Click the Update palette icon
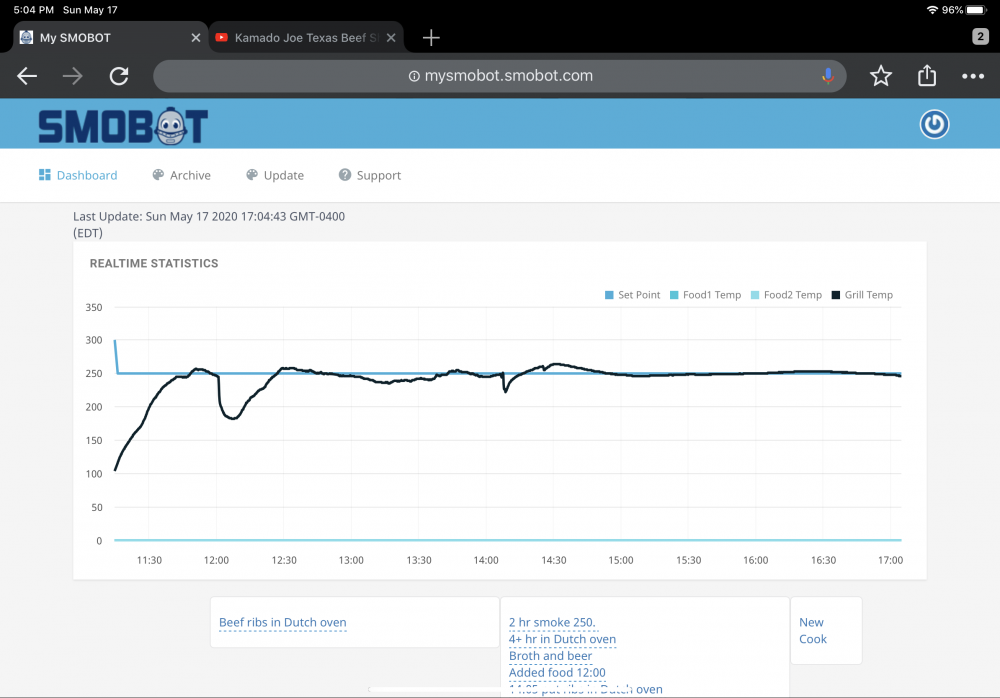Viewport: 1000px width, 698px height. coord(252,175)
